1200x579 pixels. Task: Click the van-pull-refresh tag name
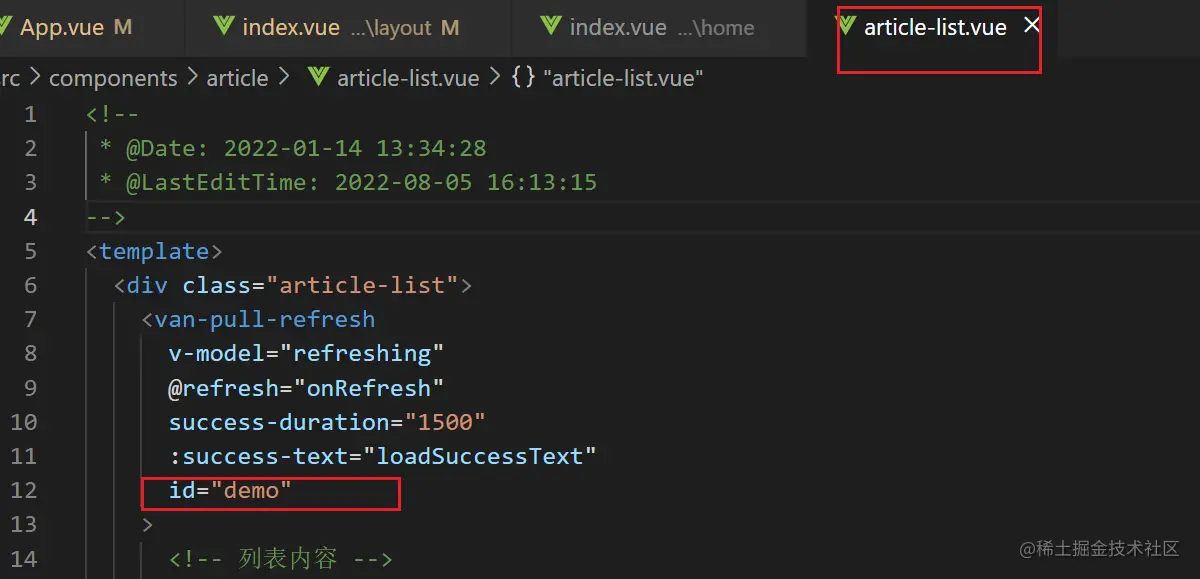click(265, 319)
